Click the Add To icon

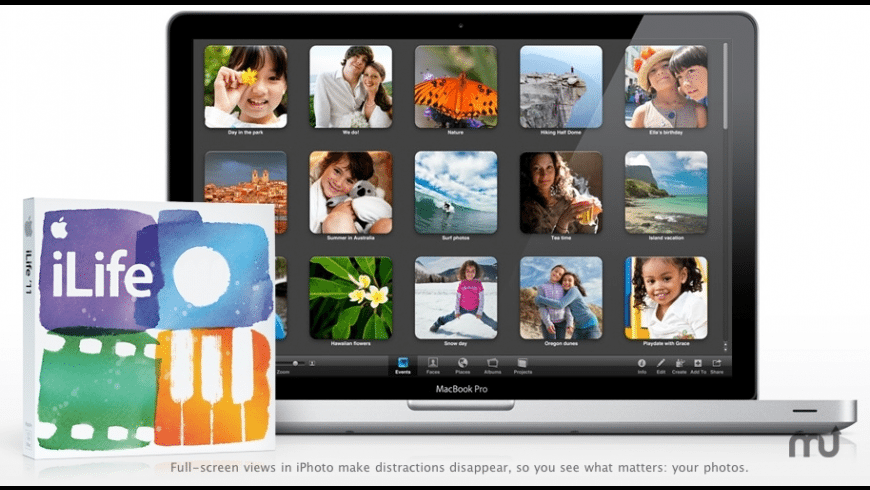[698, 365]
